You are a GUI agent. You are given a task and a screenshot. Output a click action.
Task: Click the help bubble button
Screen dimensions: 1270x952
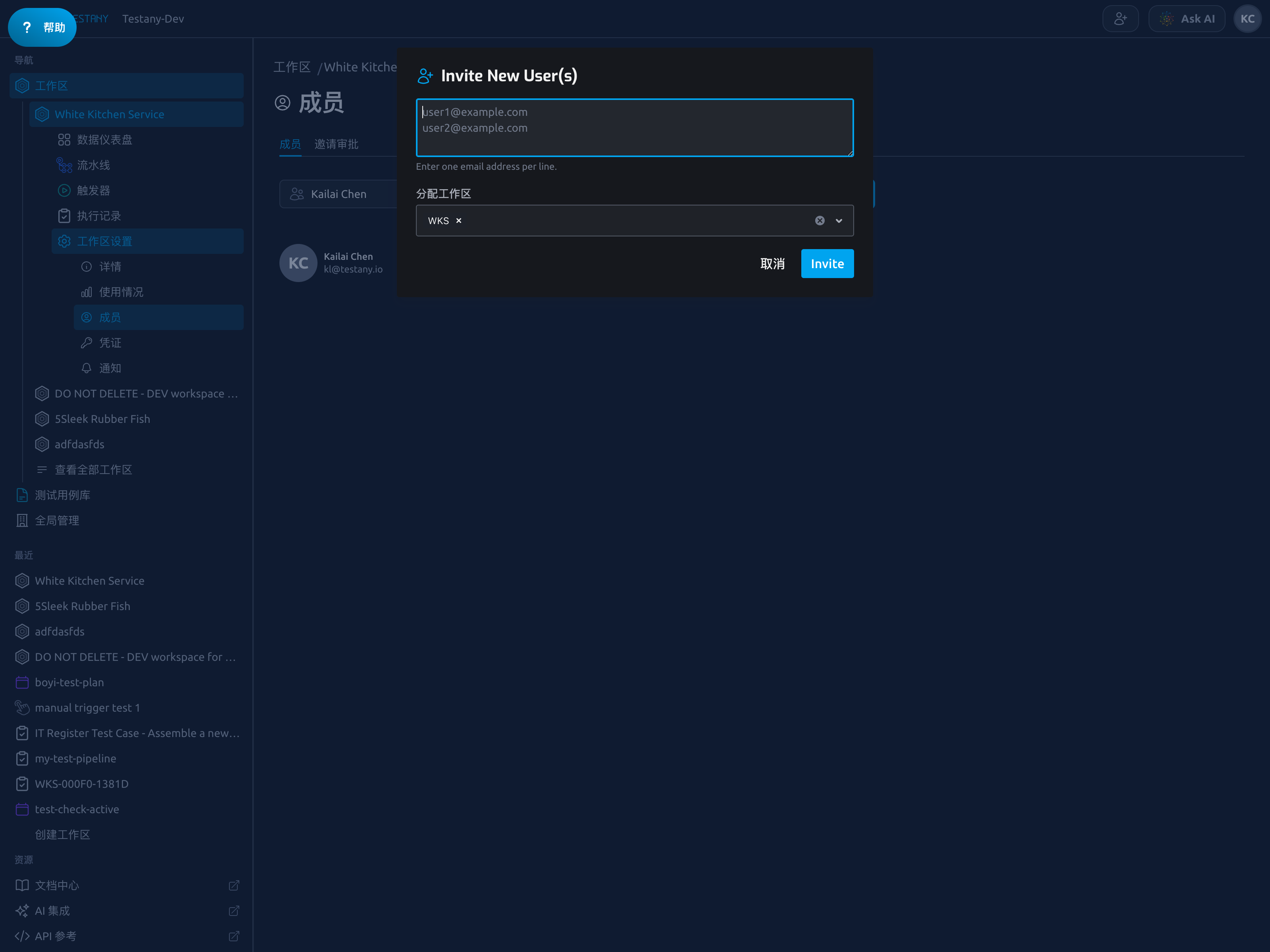pos(42,27)
